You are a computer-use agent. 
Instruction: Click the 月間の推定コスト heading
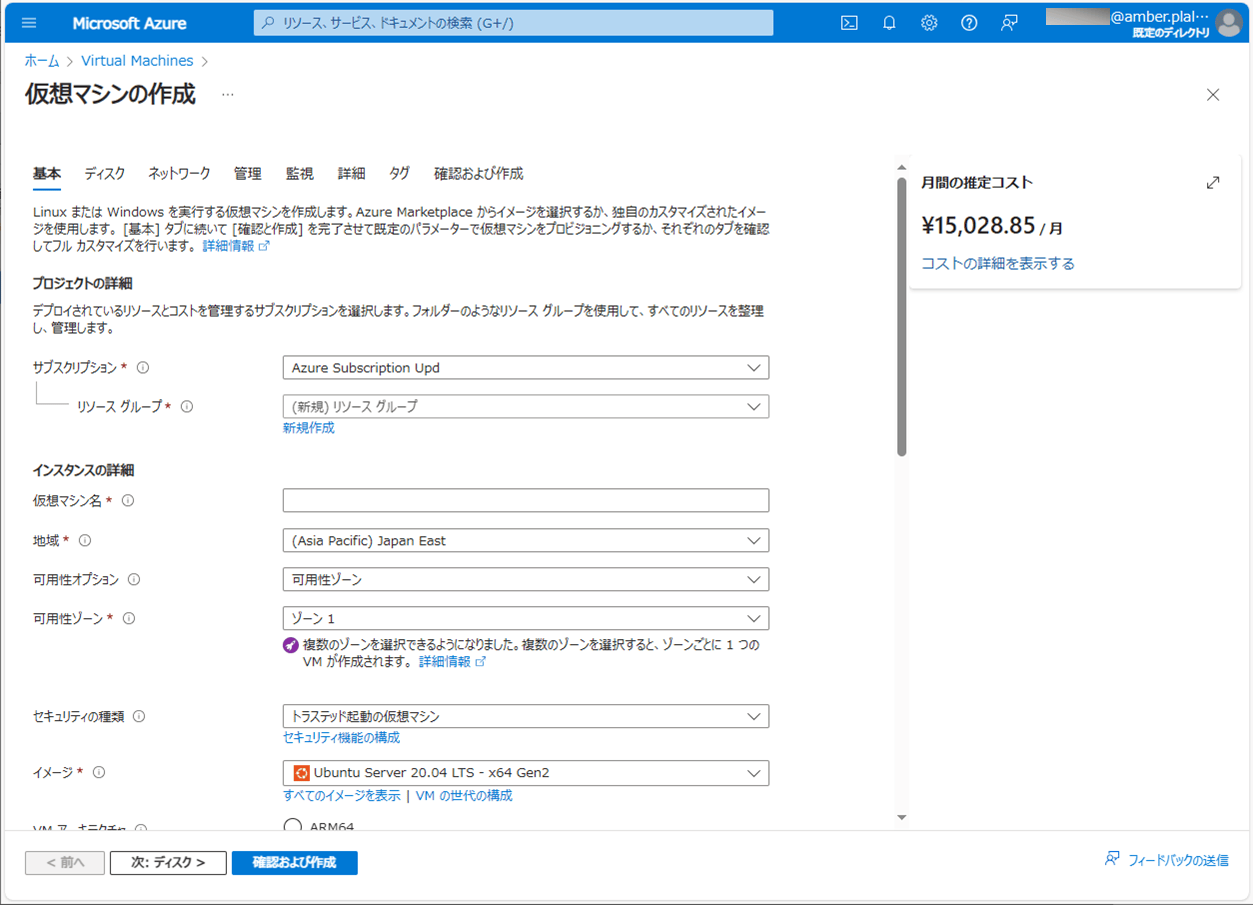tap(977, 183)
